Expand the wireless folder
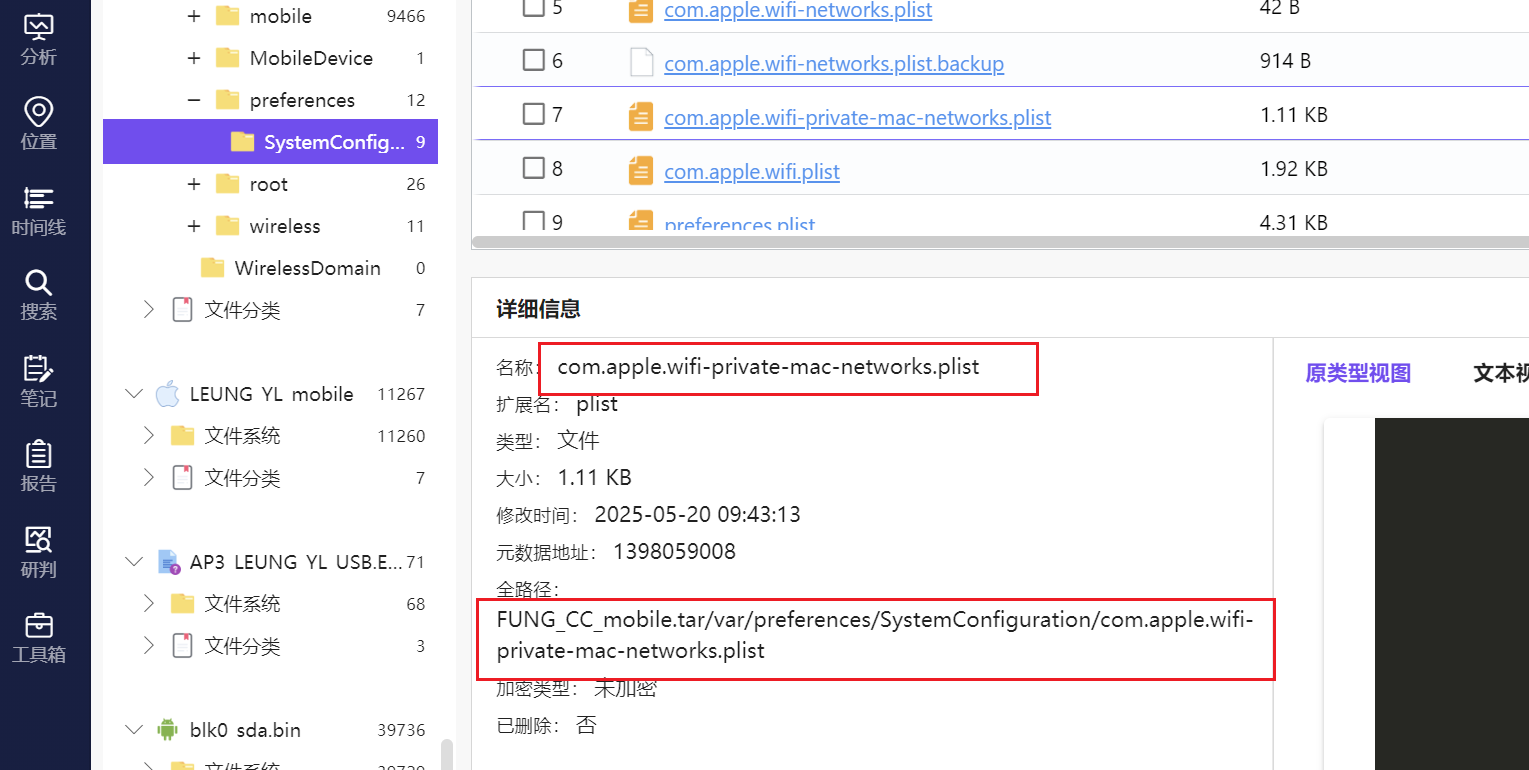This screenshot has width=1529, height=770. [x=194, y=226]
